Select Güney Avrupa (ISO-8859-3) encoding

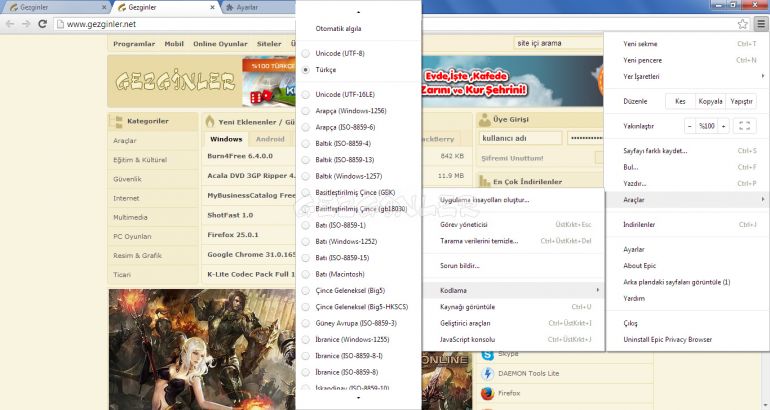356,323
